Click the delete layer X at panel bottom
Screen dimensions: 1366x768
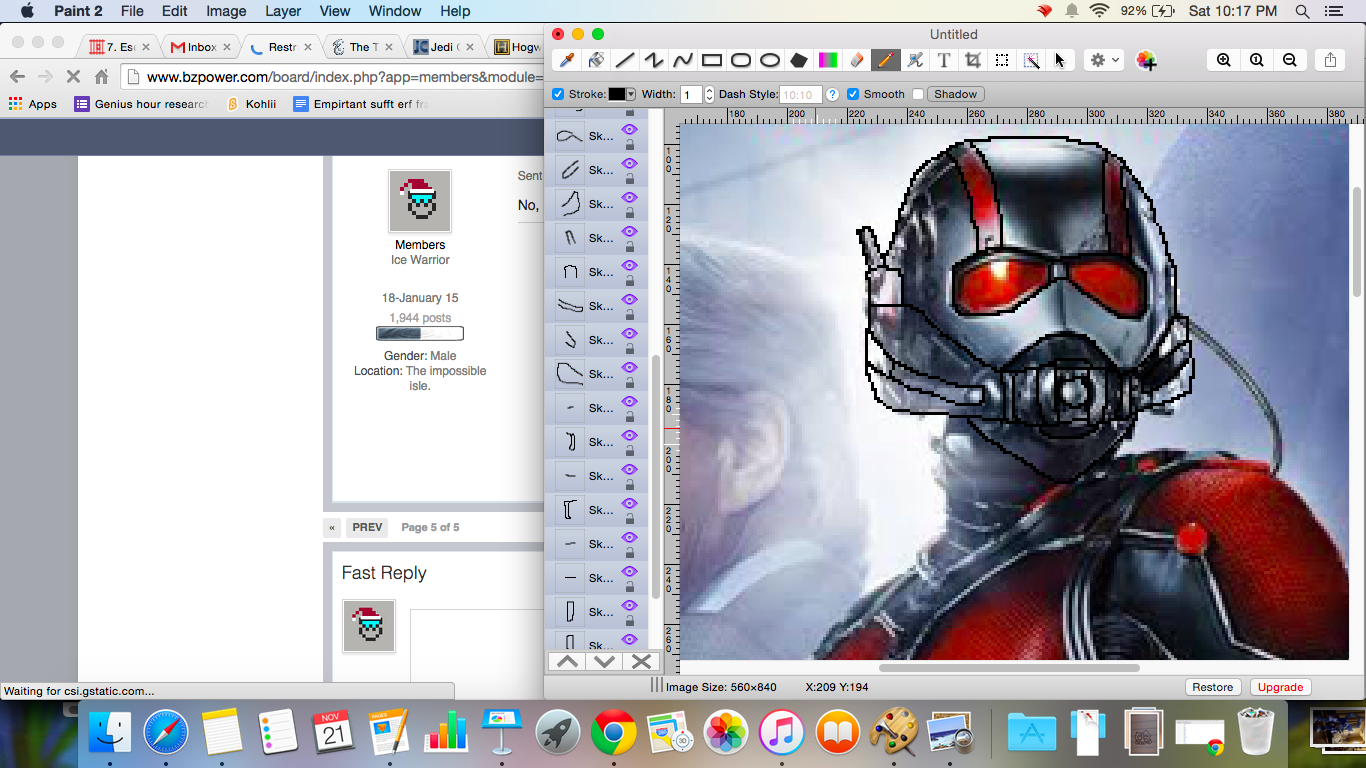tap(641, 661)
